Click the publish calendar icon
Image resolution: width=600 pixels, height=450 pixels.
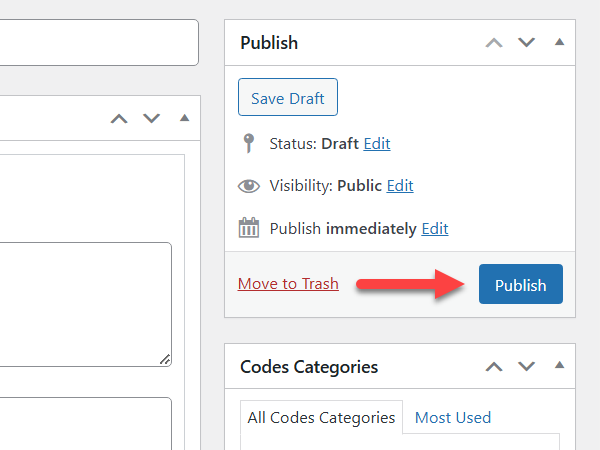point(249,228)
